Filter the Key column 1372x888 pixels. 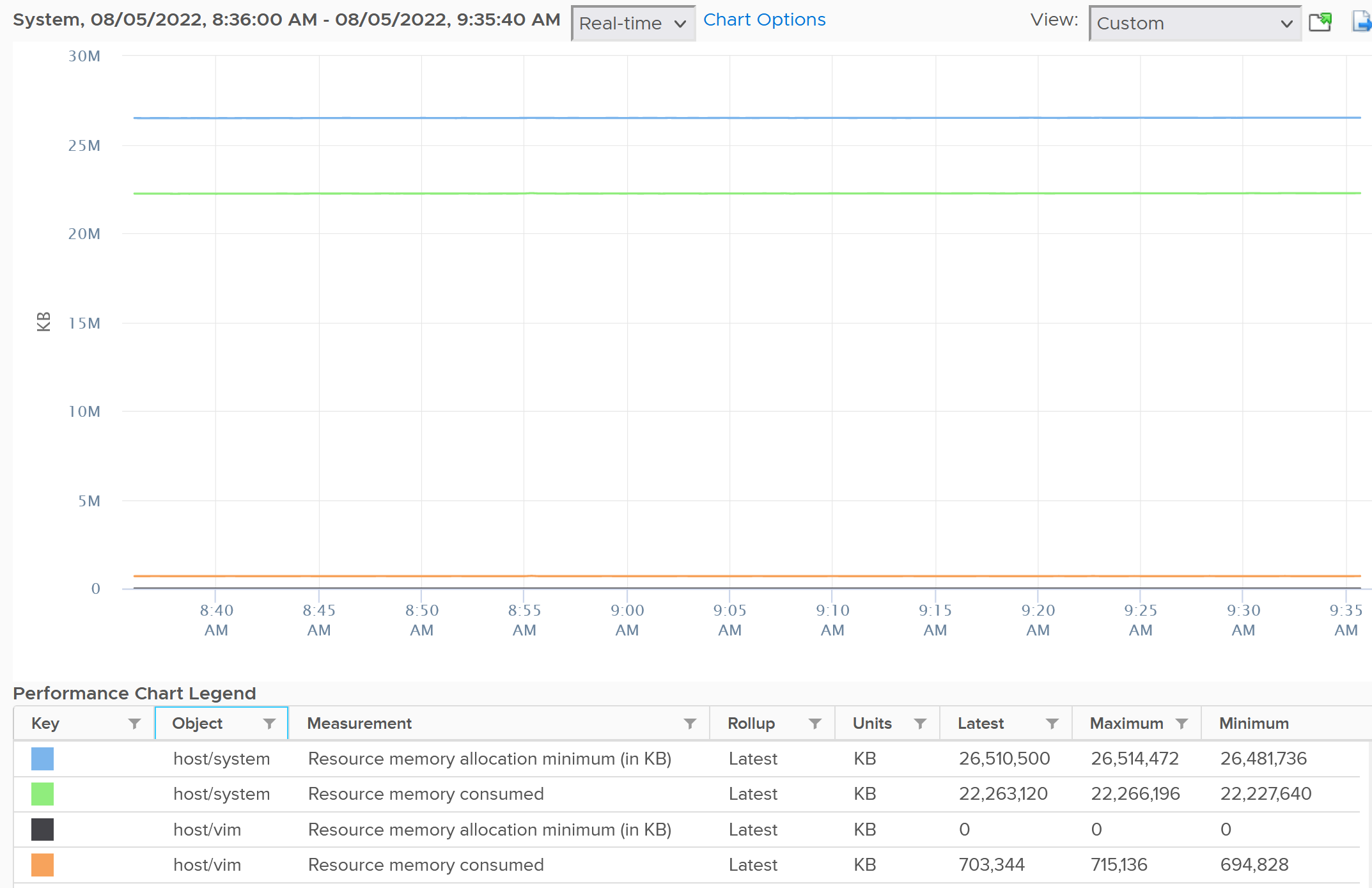pyautogui.click(x=134, y=724)
